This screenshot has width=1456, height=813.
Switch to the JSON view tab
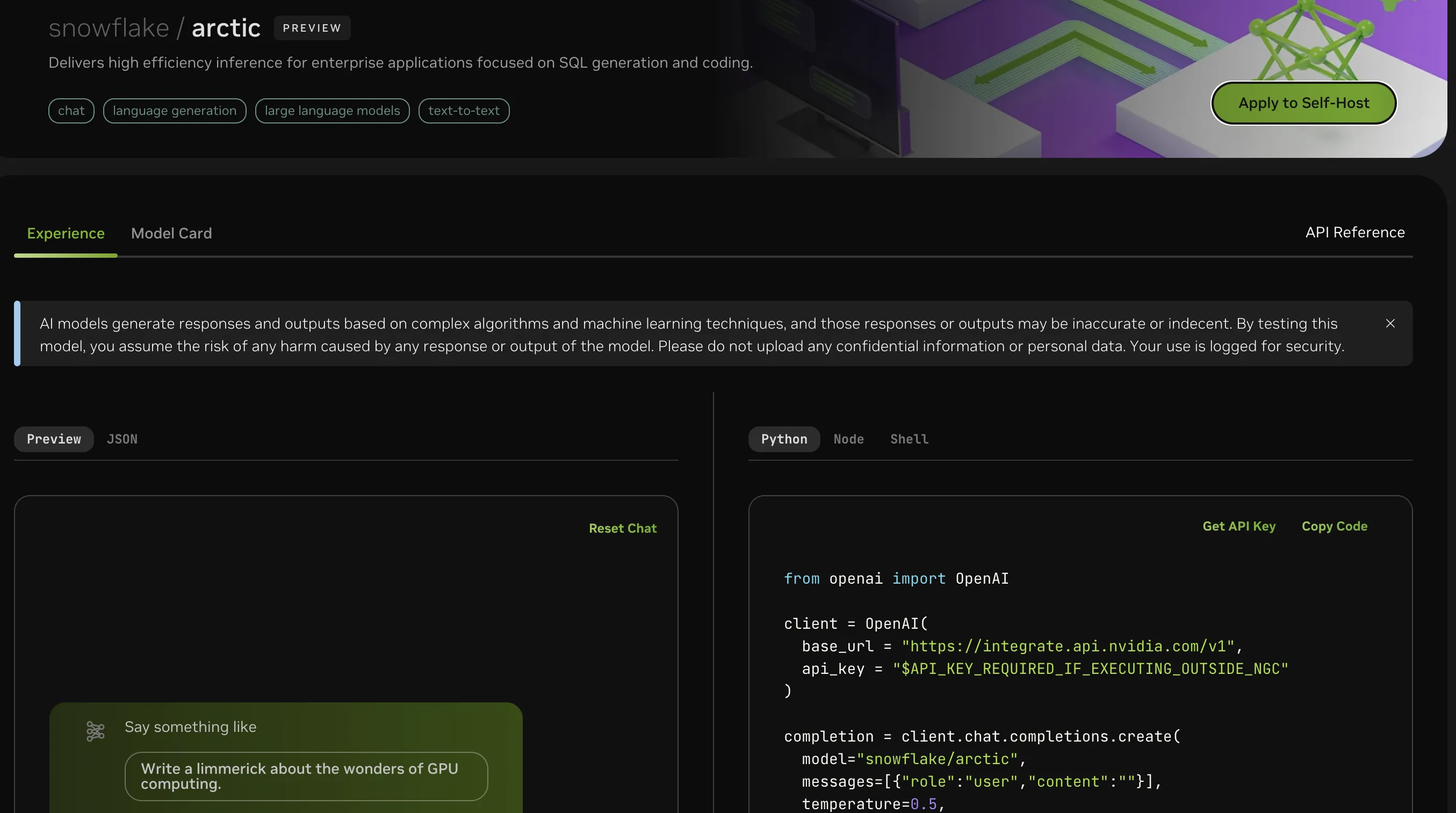pyautogui.click(x=122, y=439)
